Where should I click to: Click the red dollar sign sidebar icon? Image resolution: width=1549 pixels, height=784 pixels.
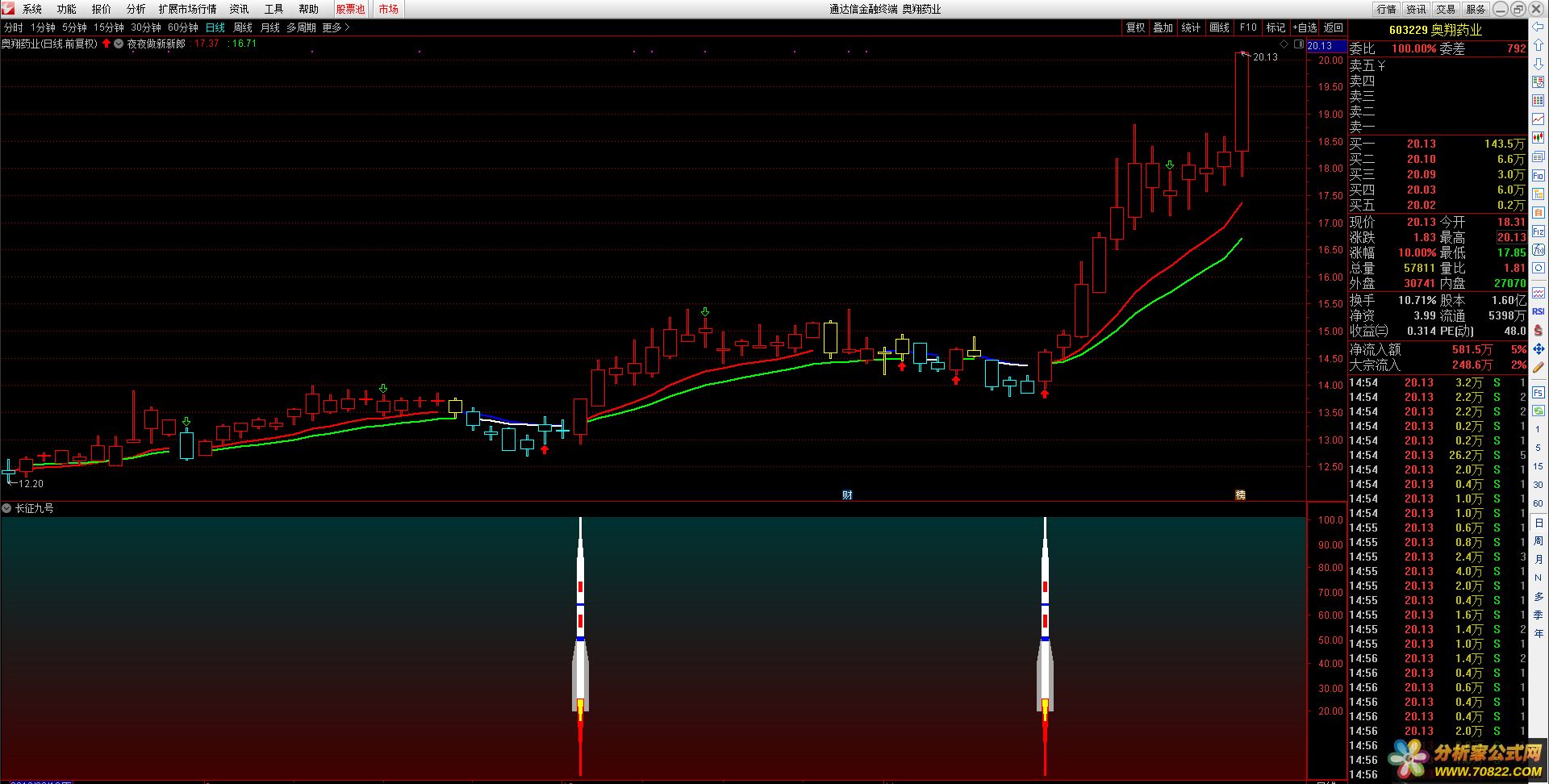point(1539,330)
